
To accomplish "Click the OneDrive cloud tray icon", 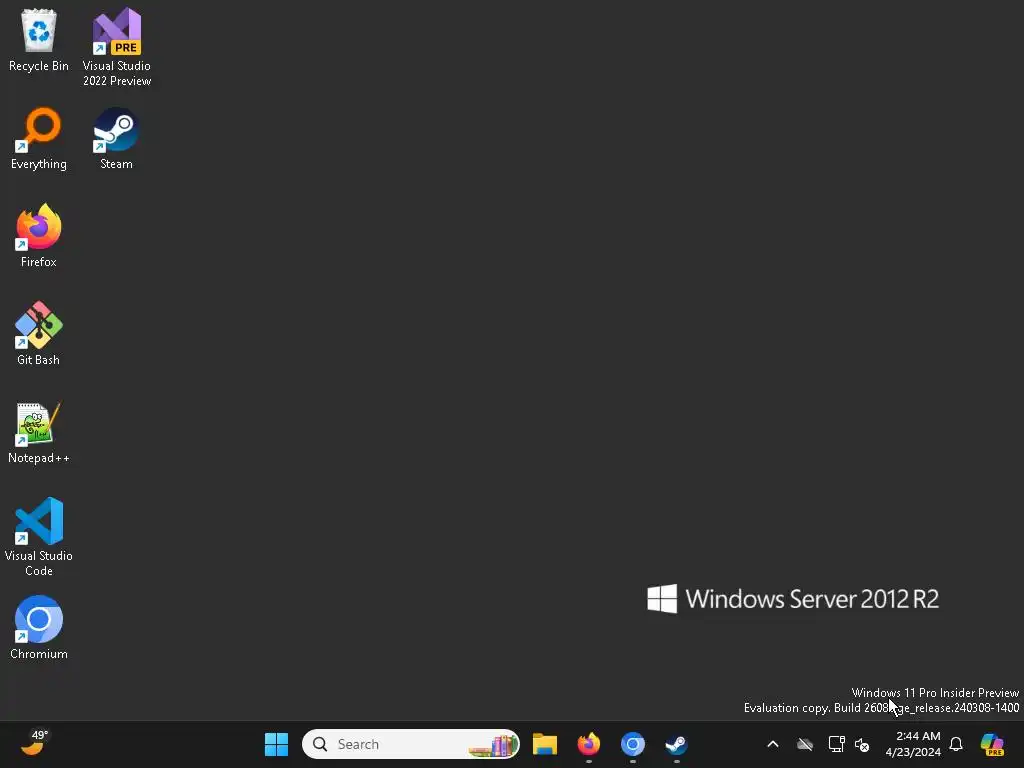I will [805, 744].
